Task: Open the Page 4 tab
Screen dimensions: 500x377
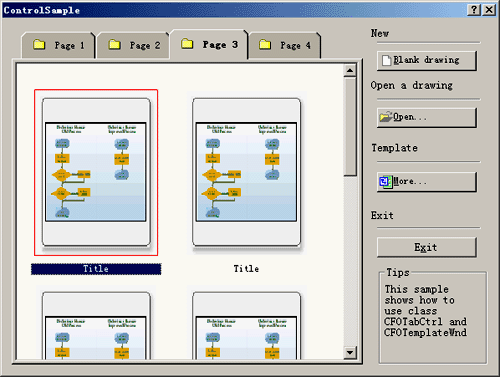Action: (285, 45)
